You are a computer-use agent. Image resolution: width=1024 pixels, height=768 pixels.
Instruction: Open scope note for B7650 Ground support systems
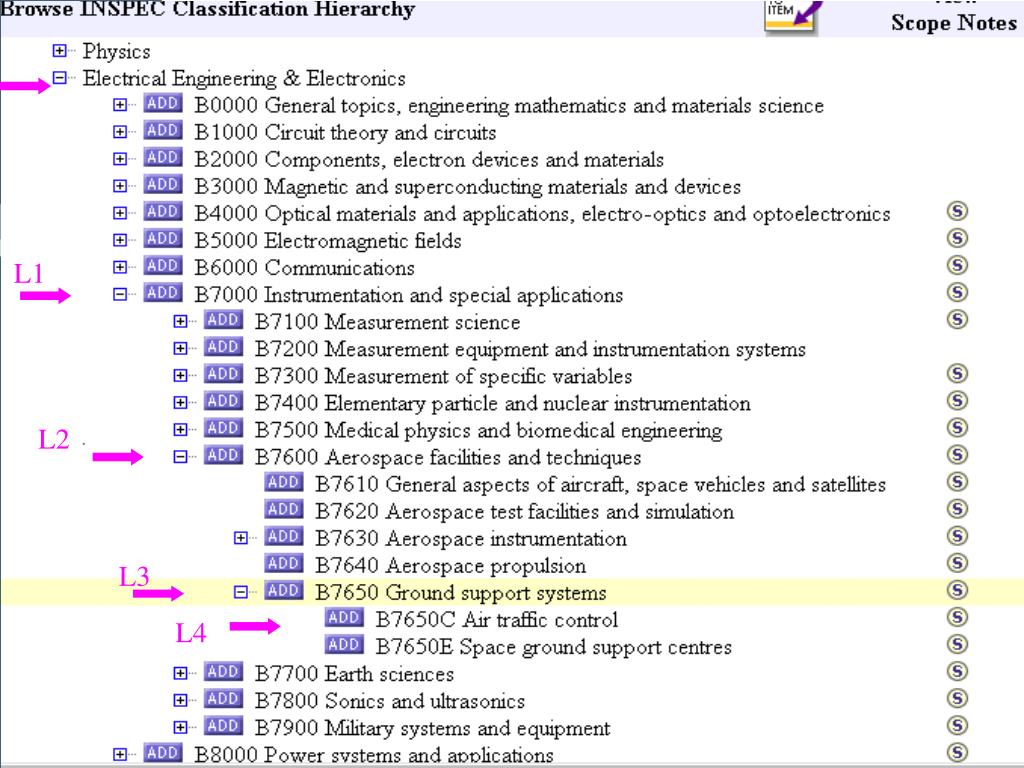coord(957,590)
